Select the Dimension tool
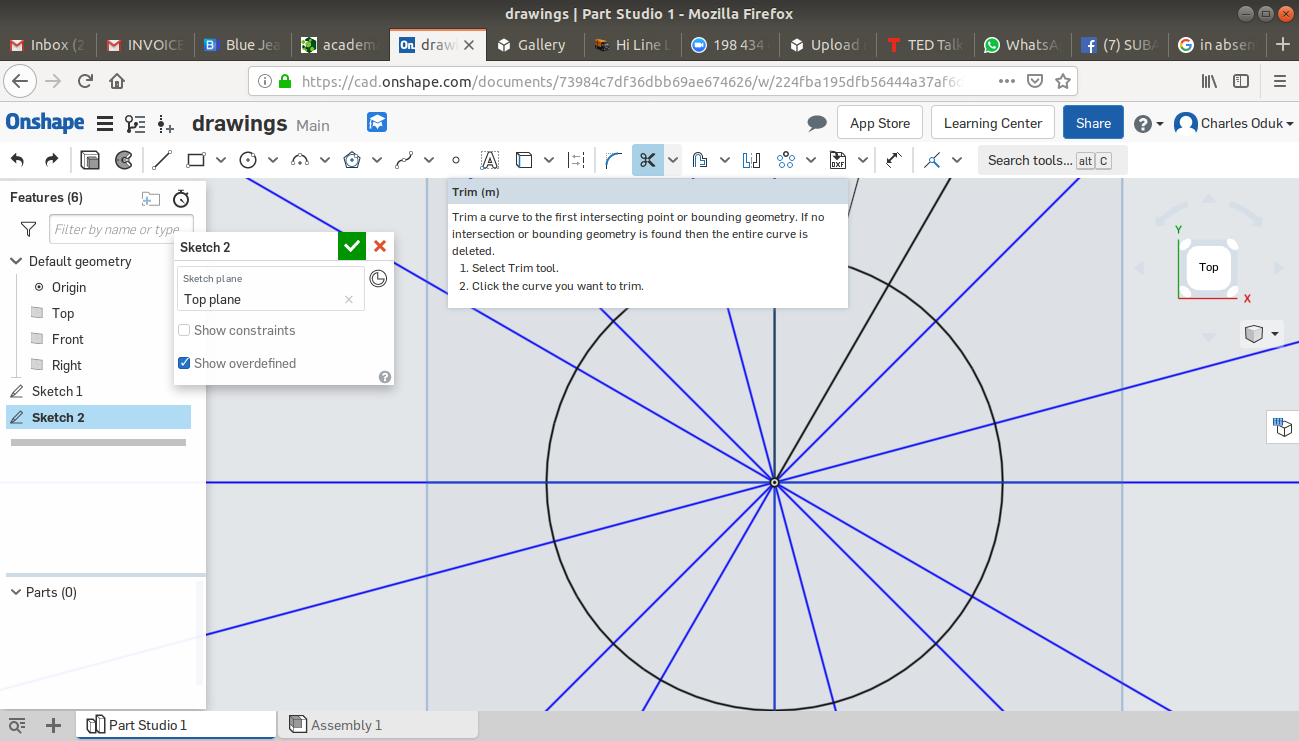The height and width of the screenshot is (741, 1299). pyautogui.click(x=894, y=160)
